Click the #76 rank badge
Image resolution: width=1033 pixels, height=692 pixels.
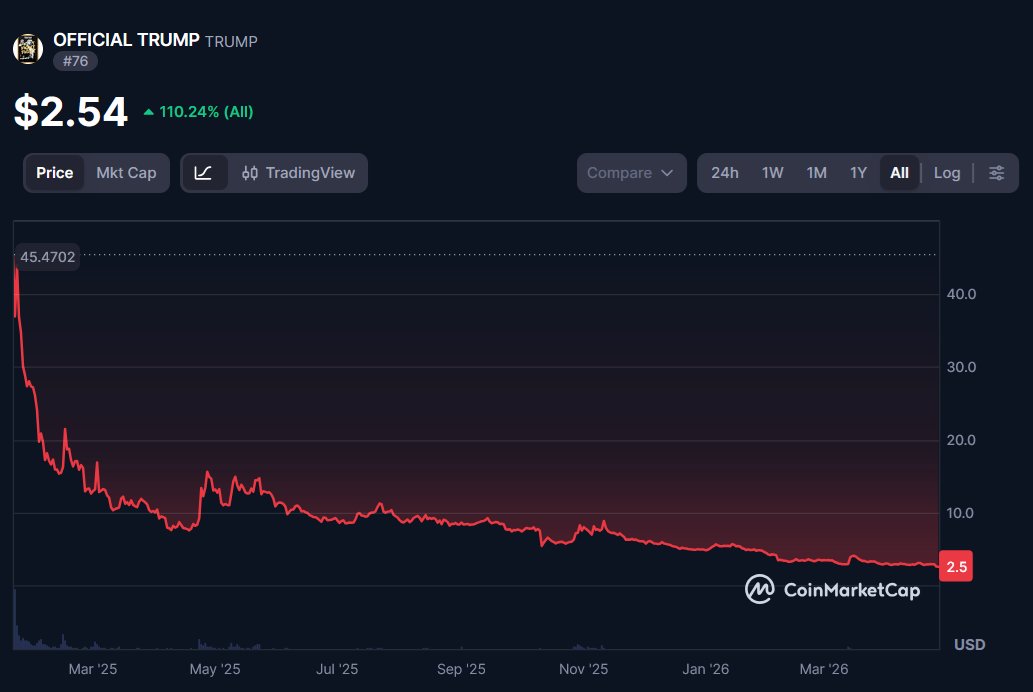[x=75, y=61]
